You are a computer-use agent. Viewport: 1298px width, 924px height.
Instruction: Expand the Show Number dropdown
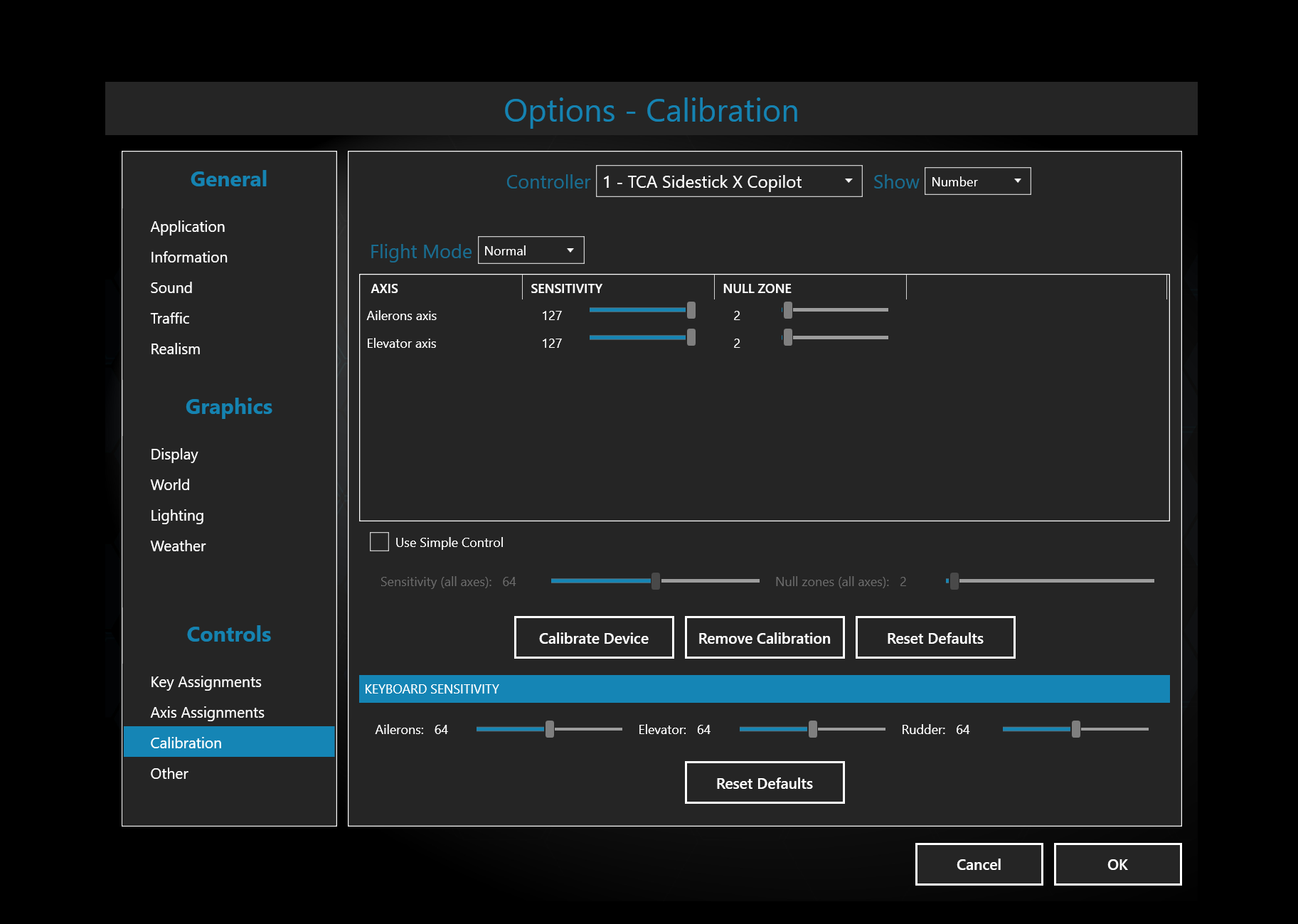(x=977, y=181)
